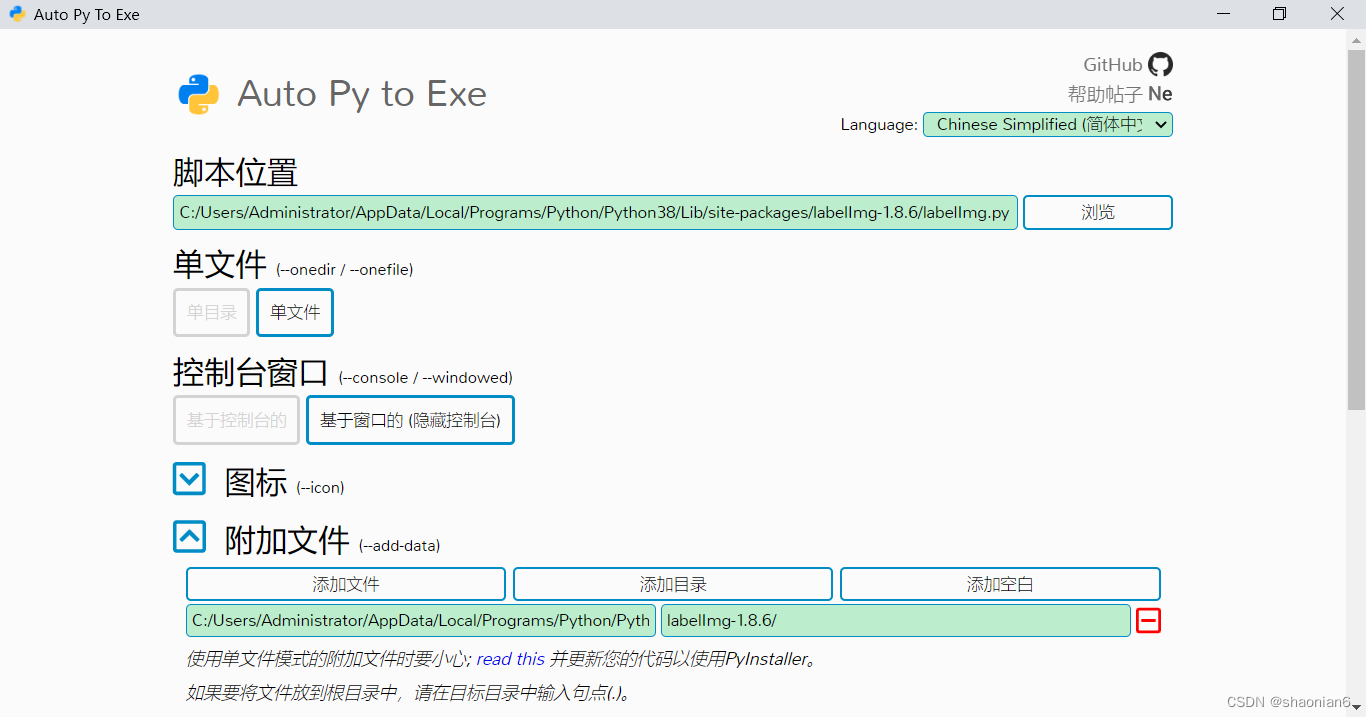Click the 添加空白 button
This screenshot has width=1366, height=717.
pyautogui.click(x=1000, y=584)
